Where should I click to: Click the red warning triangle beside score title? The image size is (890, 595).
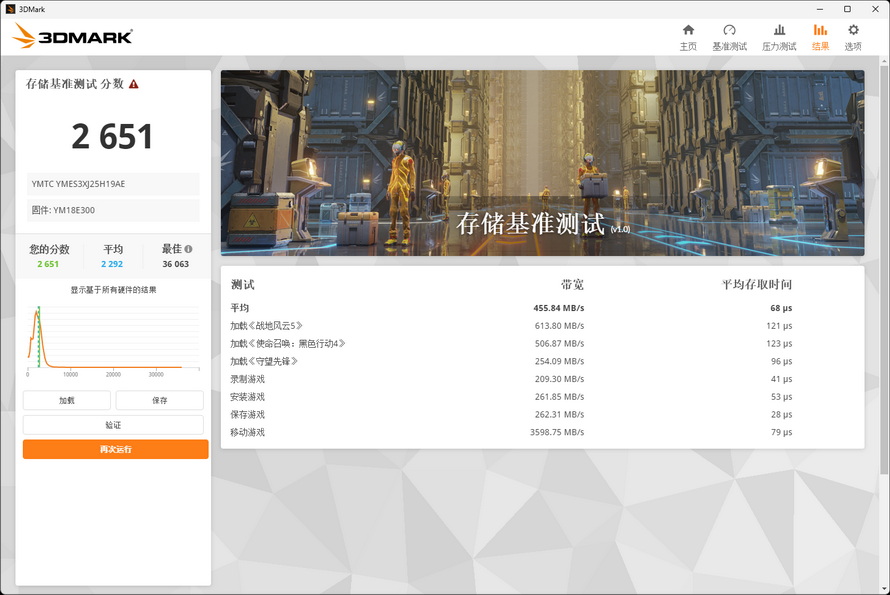133,84
